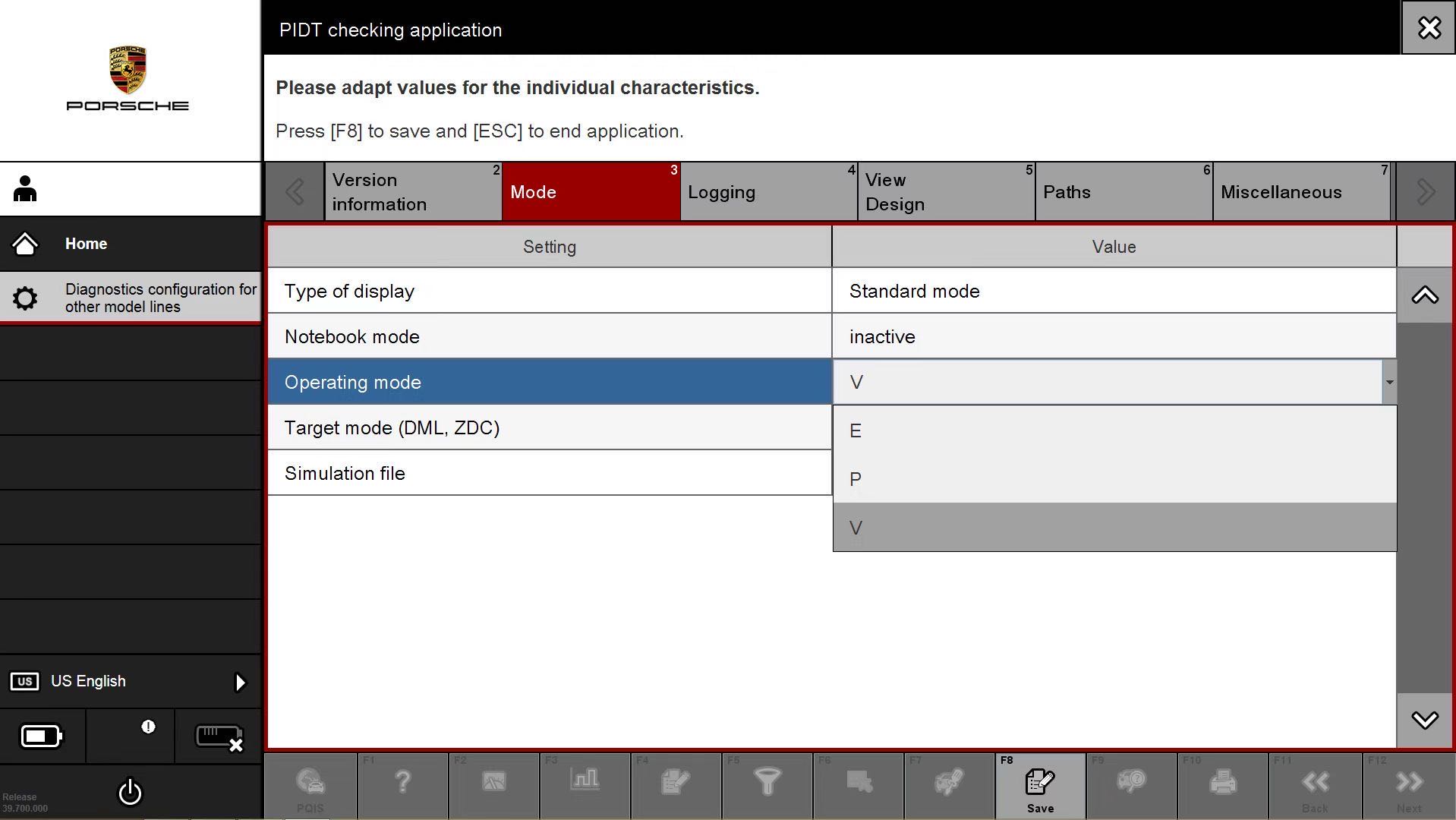Click the inactive value cell
The width and height of the screenshot is (1456, 820).
[1114, 336]
